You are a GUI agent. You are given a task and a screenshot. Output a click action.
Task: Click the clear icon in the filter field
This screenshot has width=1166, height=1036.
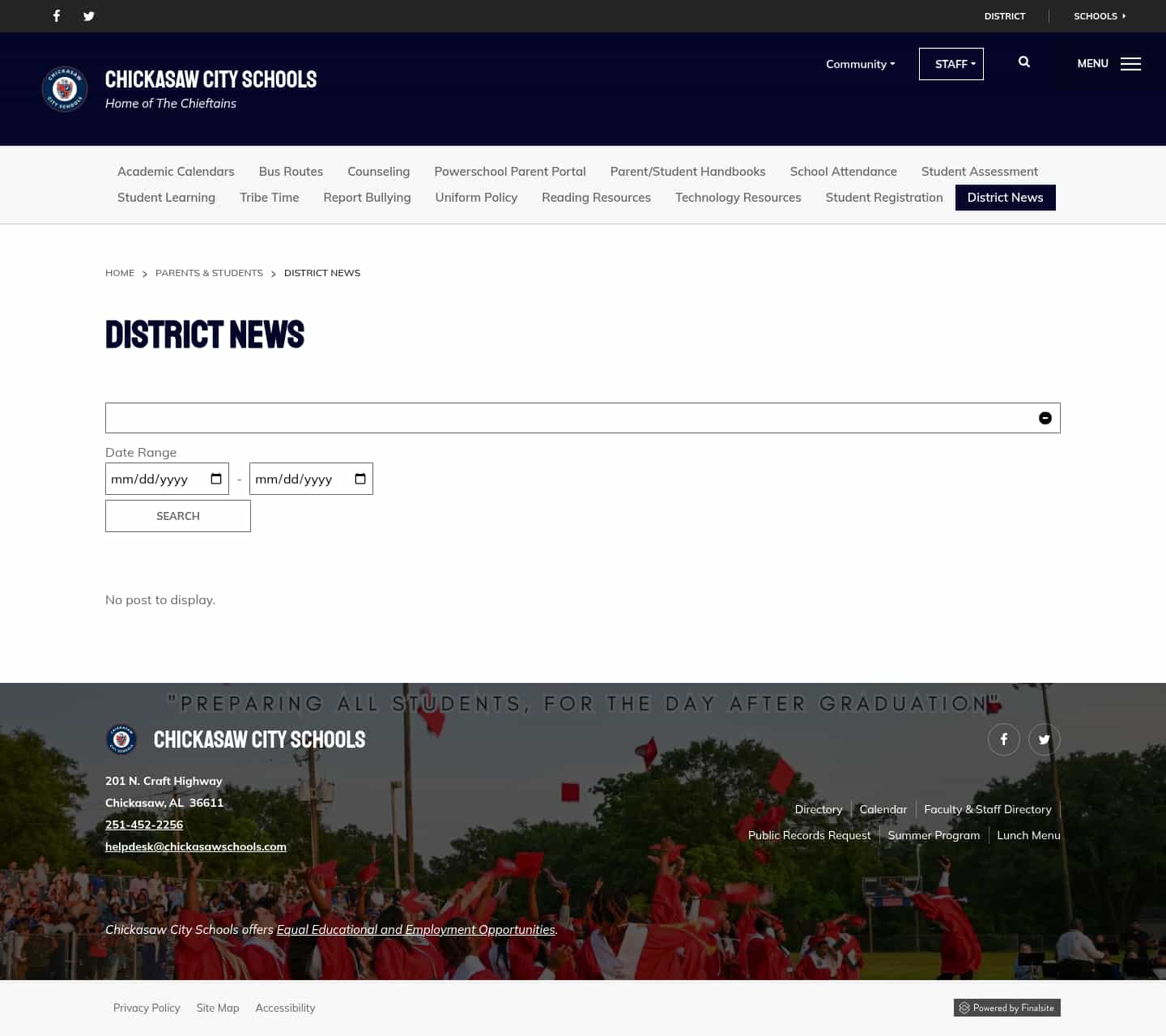[1045, 418]
